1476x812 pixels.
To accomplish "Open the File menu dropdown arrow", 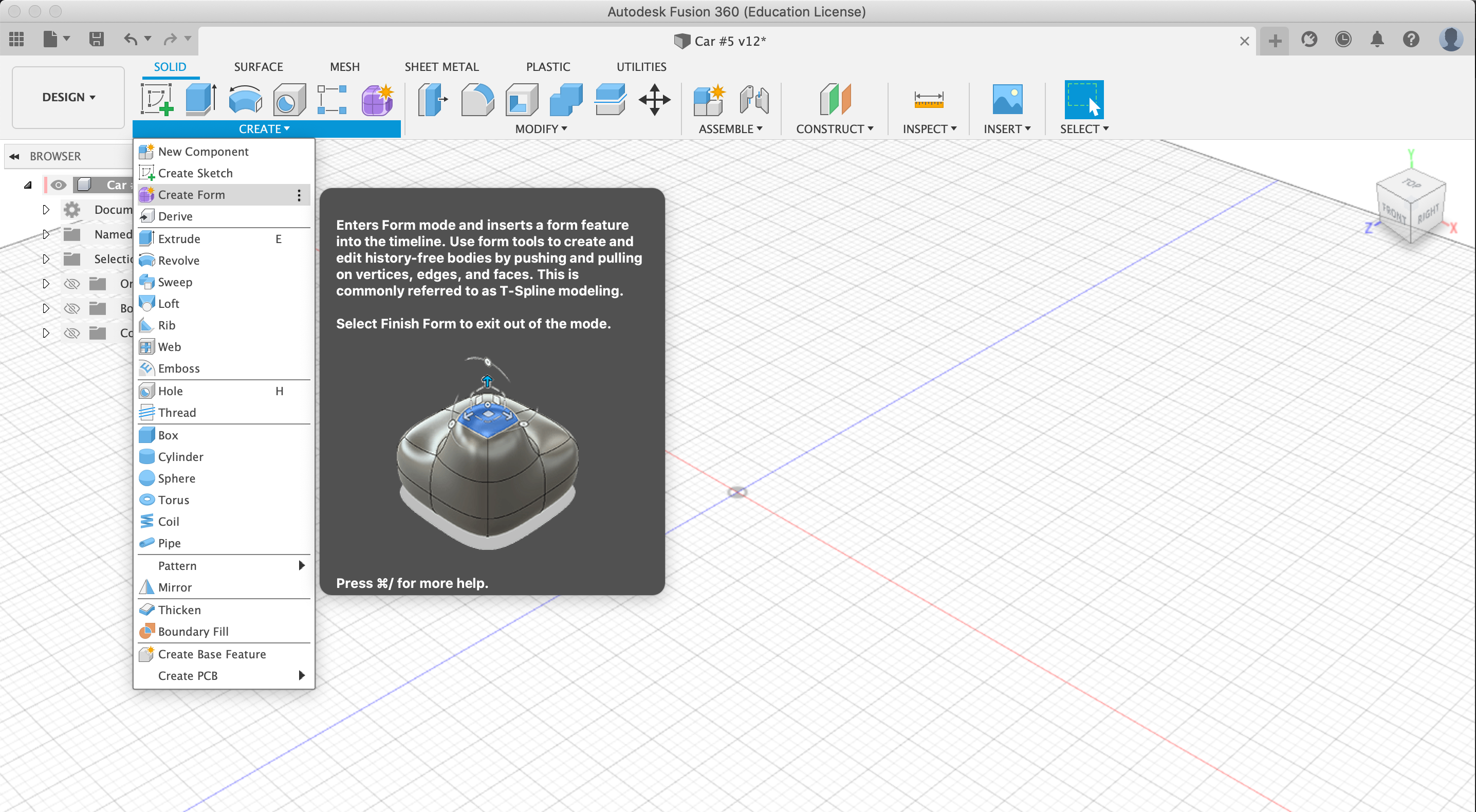I will pos(66,39).
